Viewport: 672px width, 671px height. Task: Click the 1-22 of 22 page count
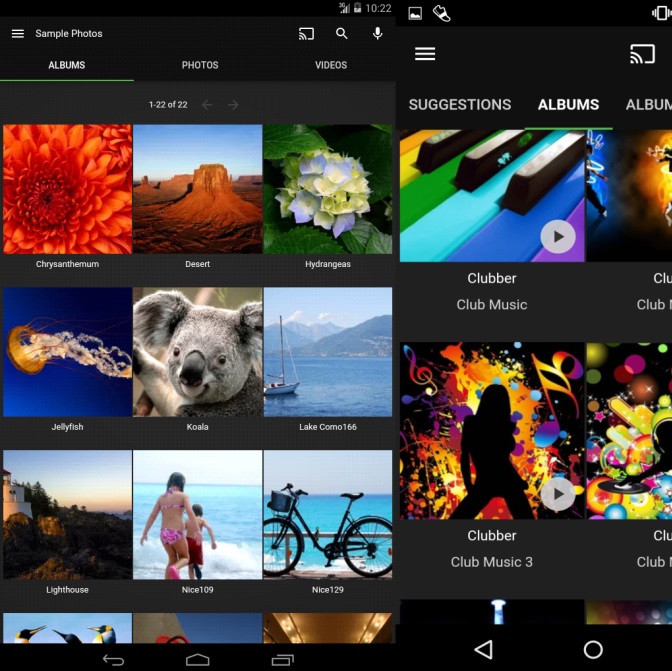(168, 105)
